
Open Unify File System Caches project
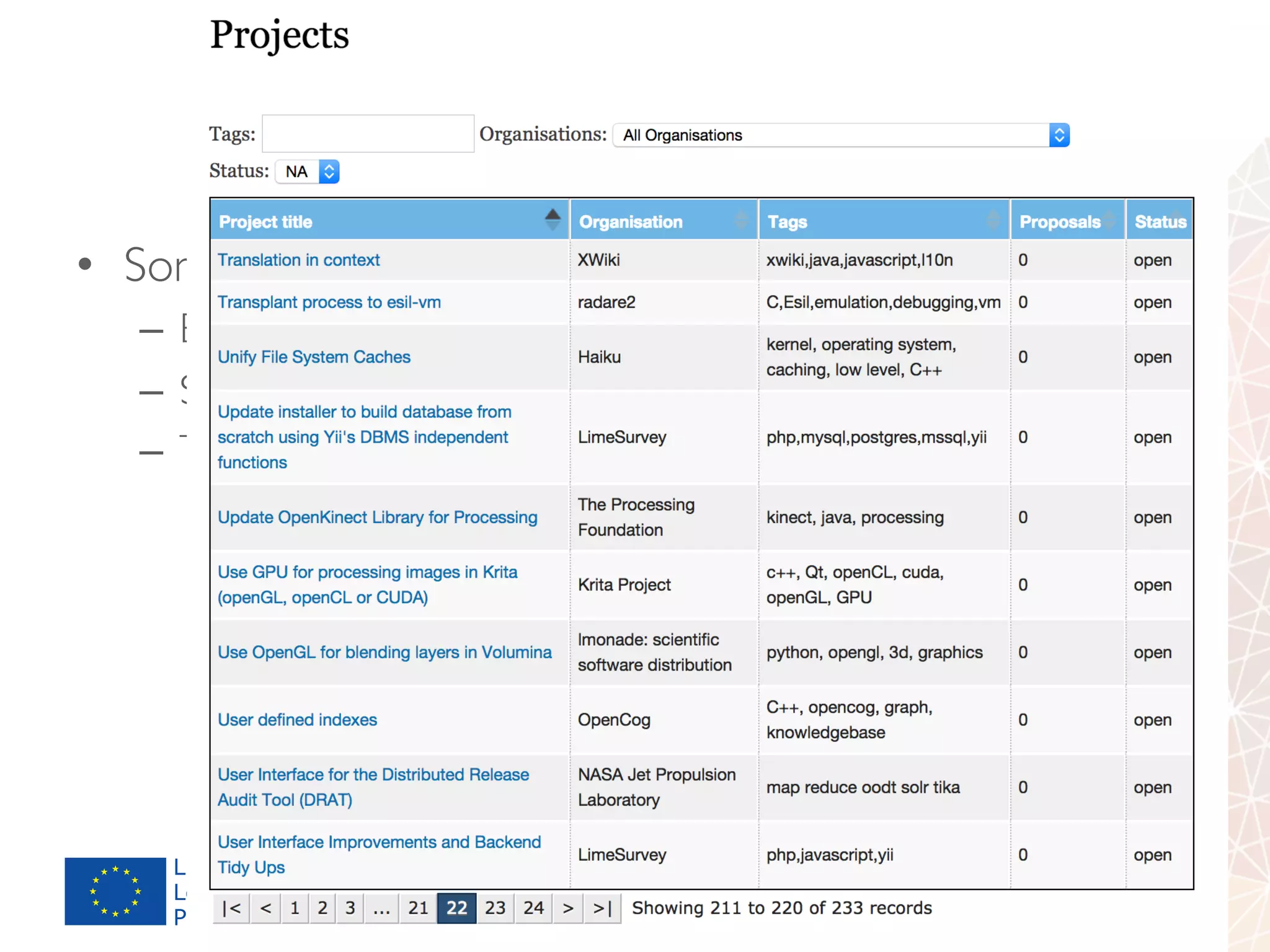point(314,357)
